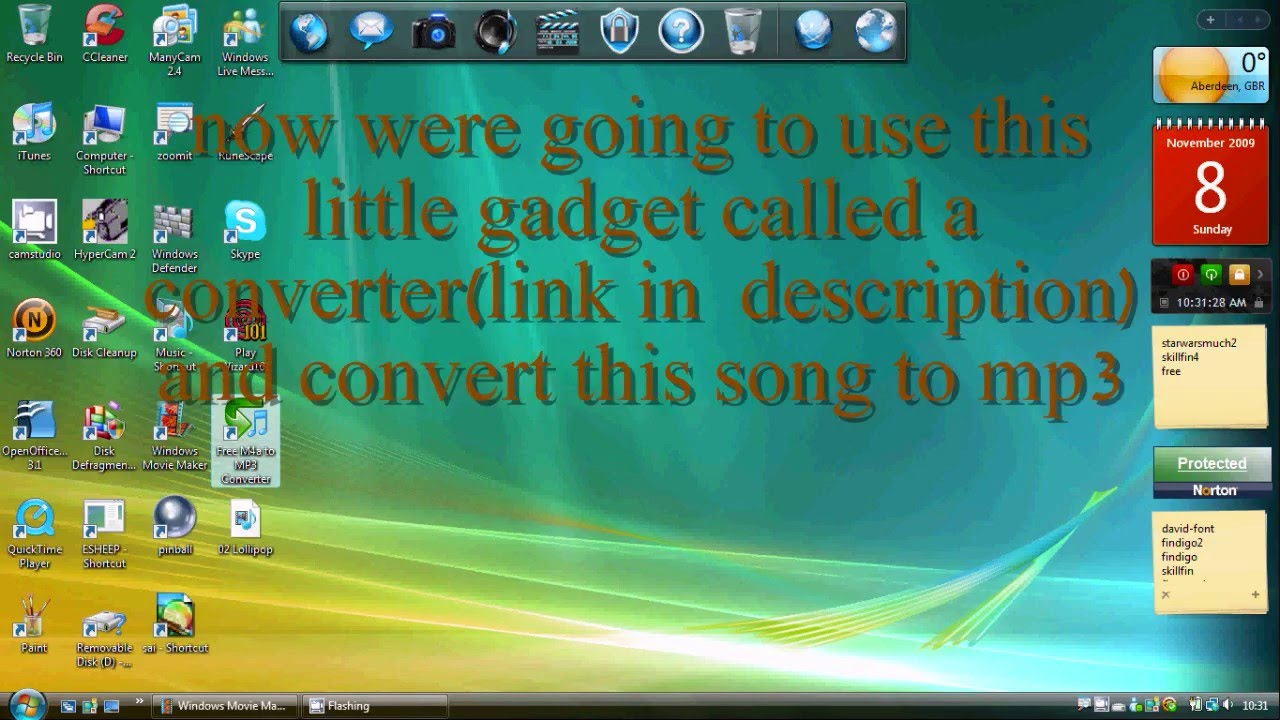
Task: Launch Windows Movie Maker desktop icon
Action: [x=174, y=435]
